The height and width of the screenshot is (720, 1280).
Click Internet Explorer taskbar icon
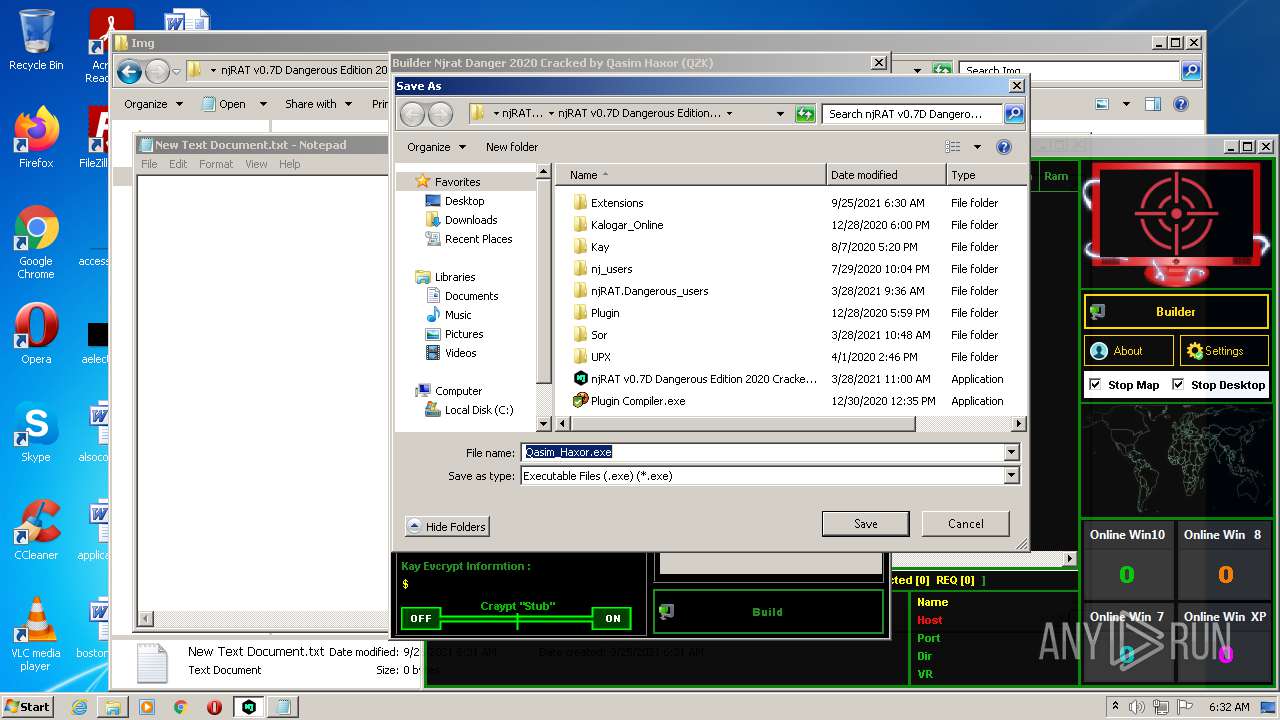tap(79, 707)
